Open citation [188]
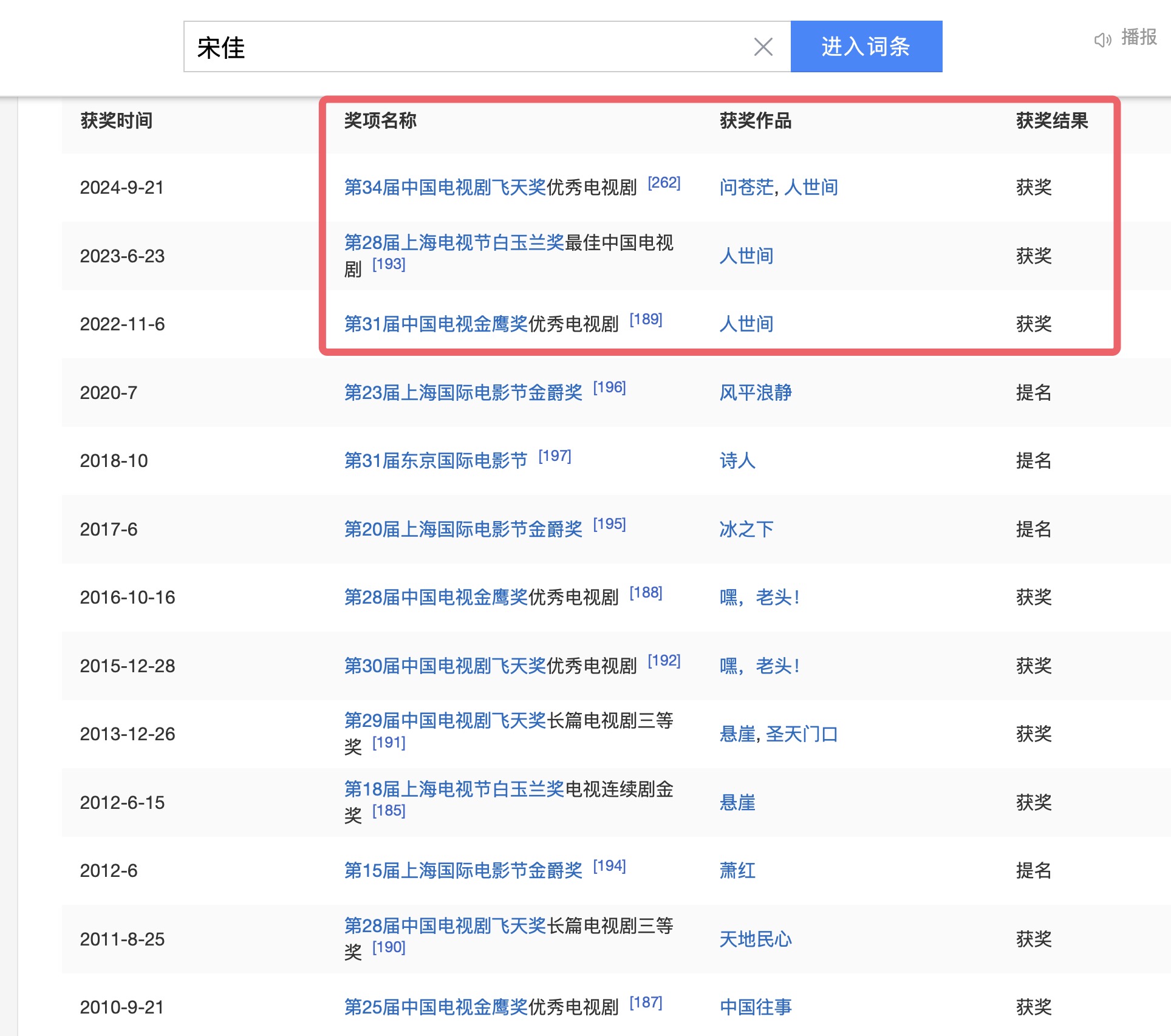1171x1036 pixels. coord(646,593)
